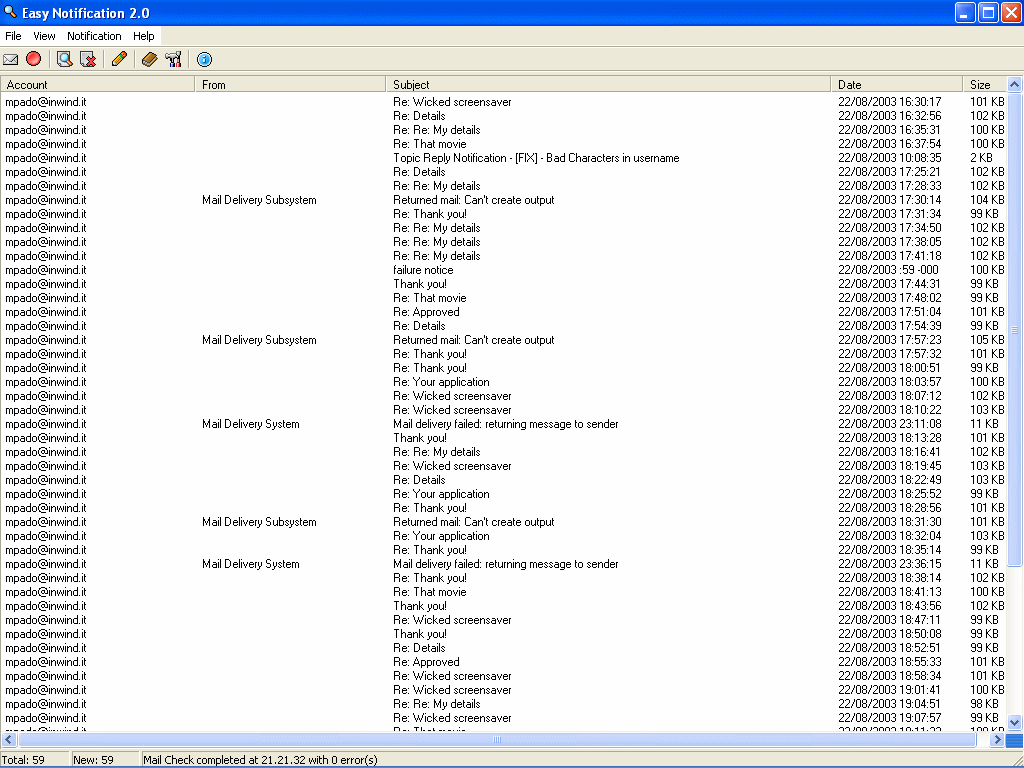Click the envelope check mail toolbar icon
This screenshot has width=1024, height=768.
click(x=10, y=59)
